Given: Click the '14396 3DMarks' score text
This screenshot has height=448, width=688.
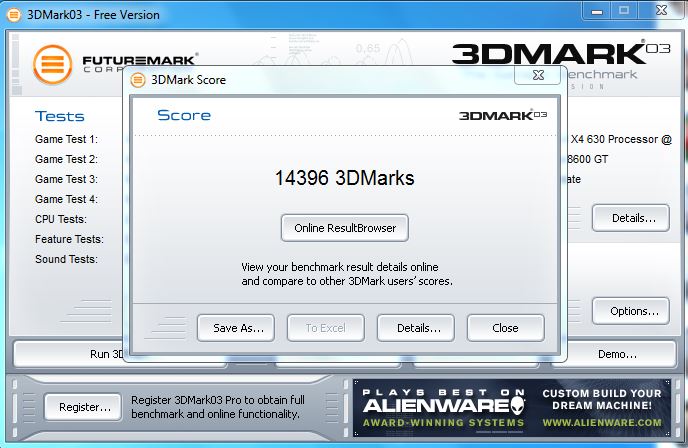Looking at the screenshot, I should point(344,178).
